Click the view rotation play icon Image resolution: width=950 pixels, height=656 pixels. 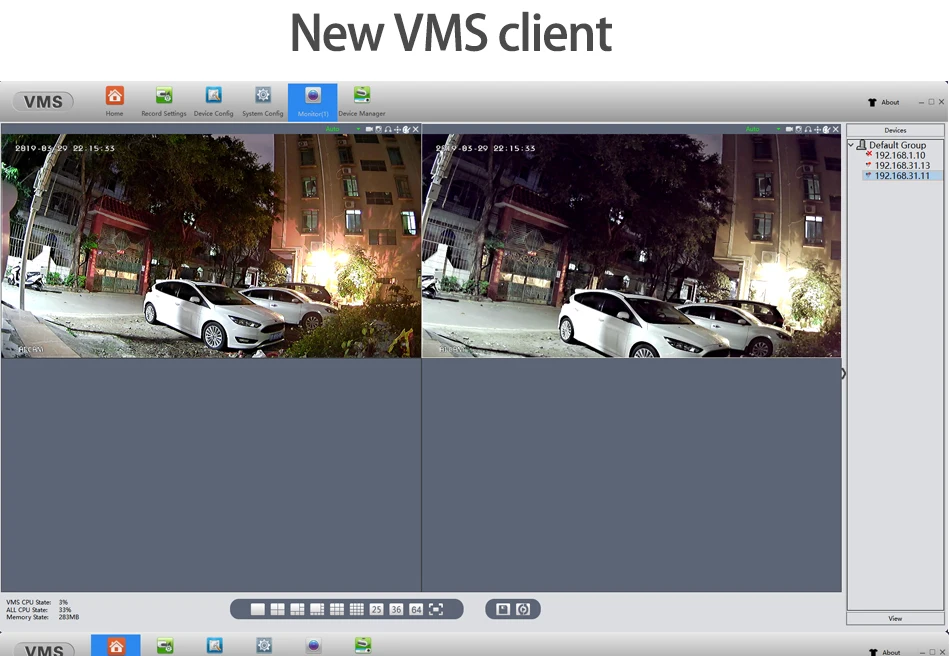[x=523, y=609]
